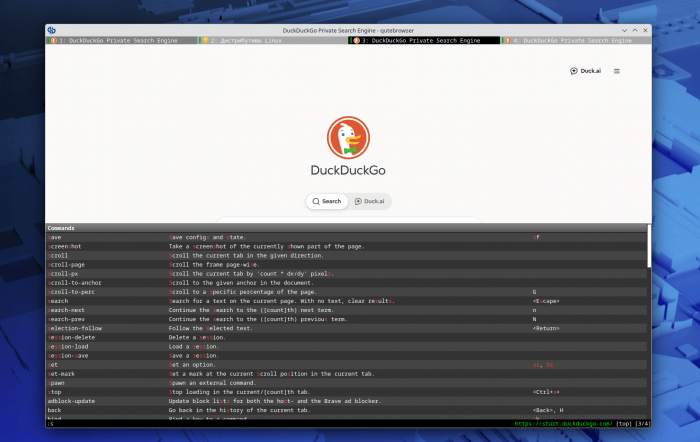The width and height of the screenshot is (700, 442).
Task: Click the <Escape> keybinding for search
Action: (x=546, y=301)
